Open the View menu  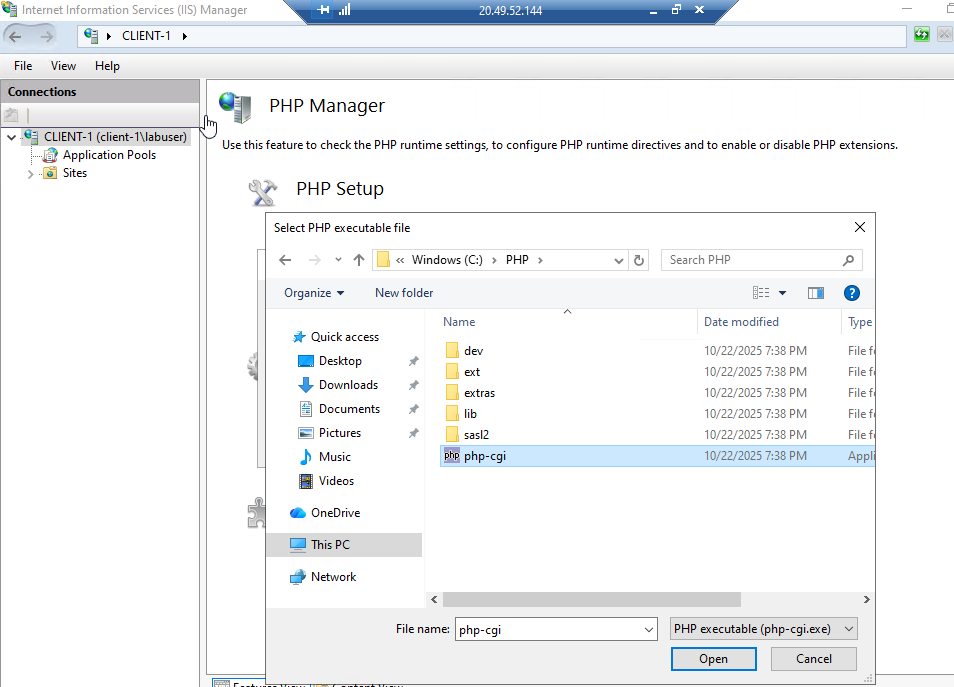pyautogui.click(x=63, y=66)
